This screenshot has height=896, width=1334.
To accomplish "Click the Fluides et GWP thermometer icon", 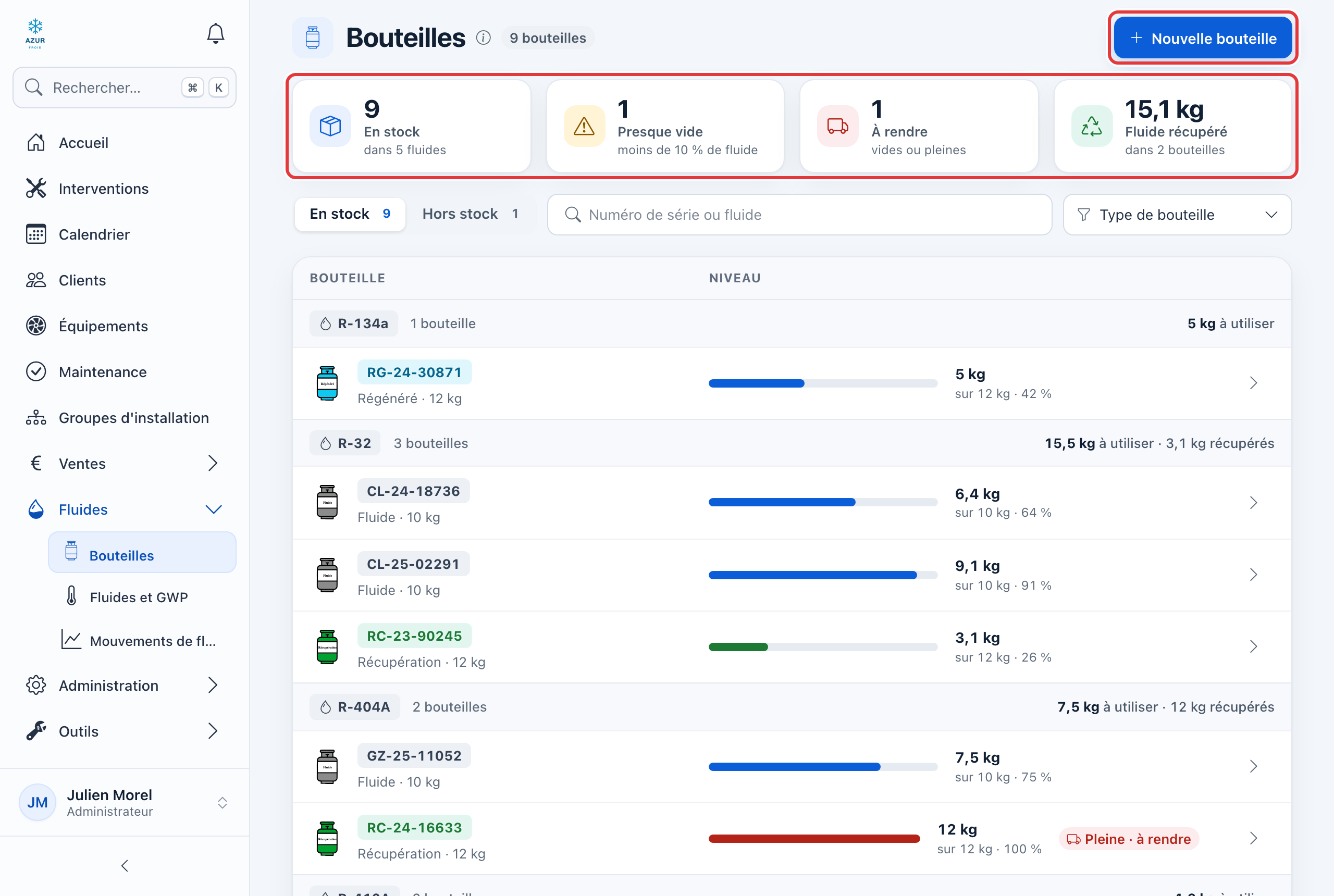I will 71,596.
